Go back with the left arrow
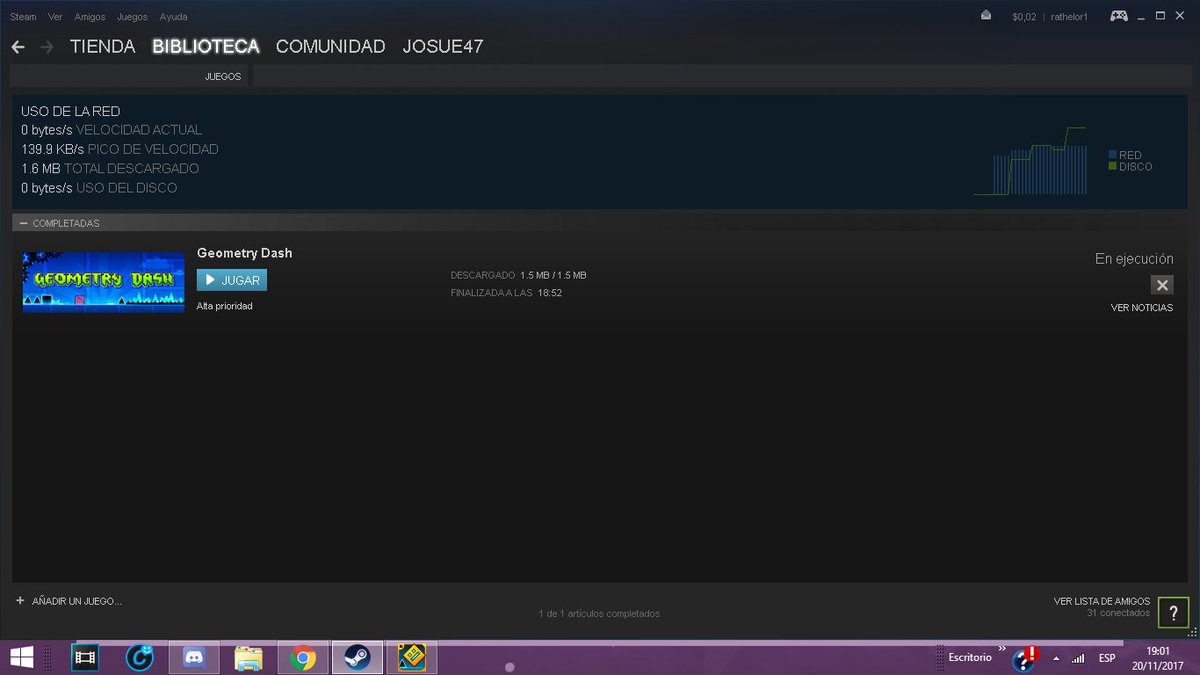 point(18,47)
